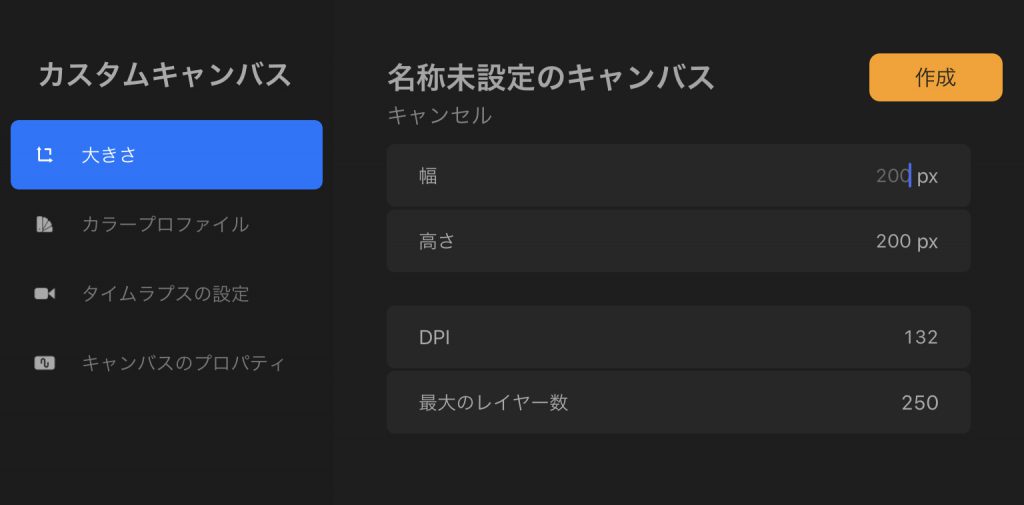Screen dimensions: 1024x505
Task: Click the color profile swatch-fan icon
Action: point(44,225)
